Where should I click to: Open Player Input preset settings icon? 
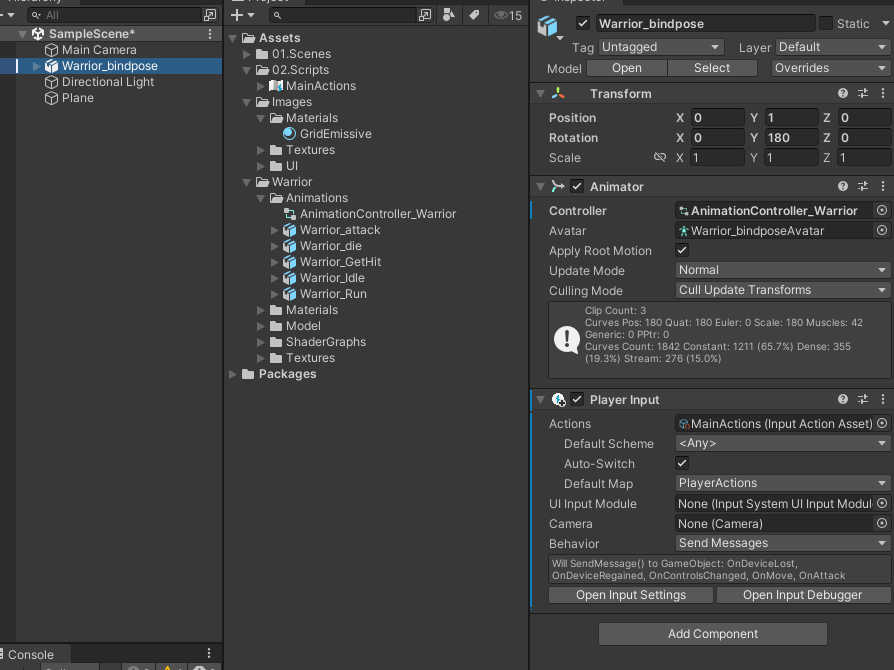tap(863, 400)
